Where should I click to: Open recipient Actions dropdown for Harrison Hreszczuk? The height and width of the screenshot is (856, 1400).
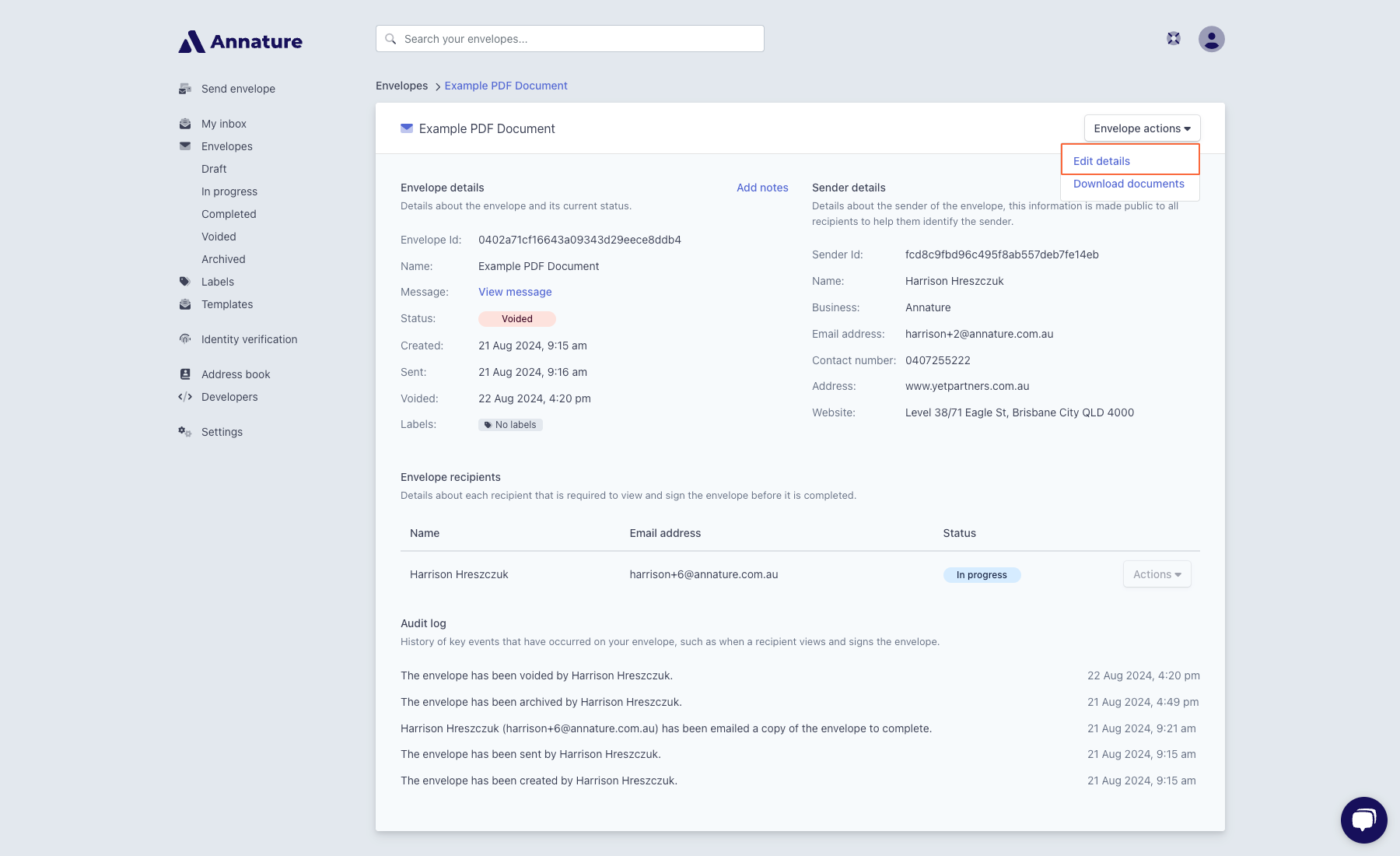pos(1157,574)
